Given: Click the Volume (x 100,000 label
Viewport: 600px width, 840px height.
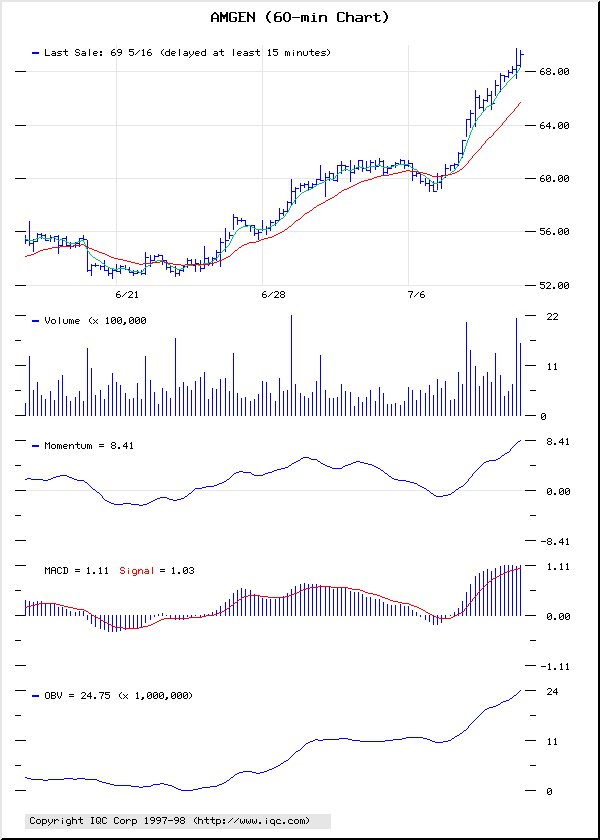Looking at the screenshot, I should (x=95, y=320).
